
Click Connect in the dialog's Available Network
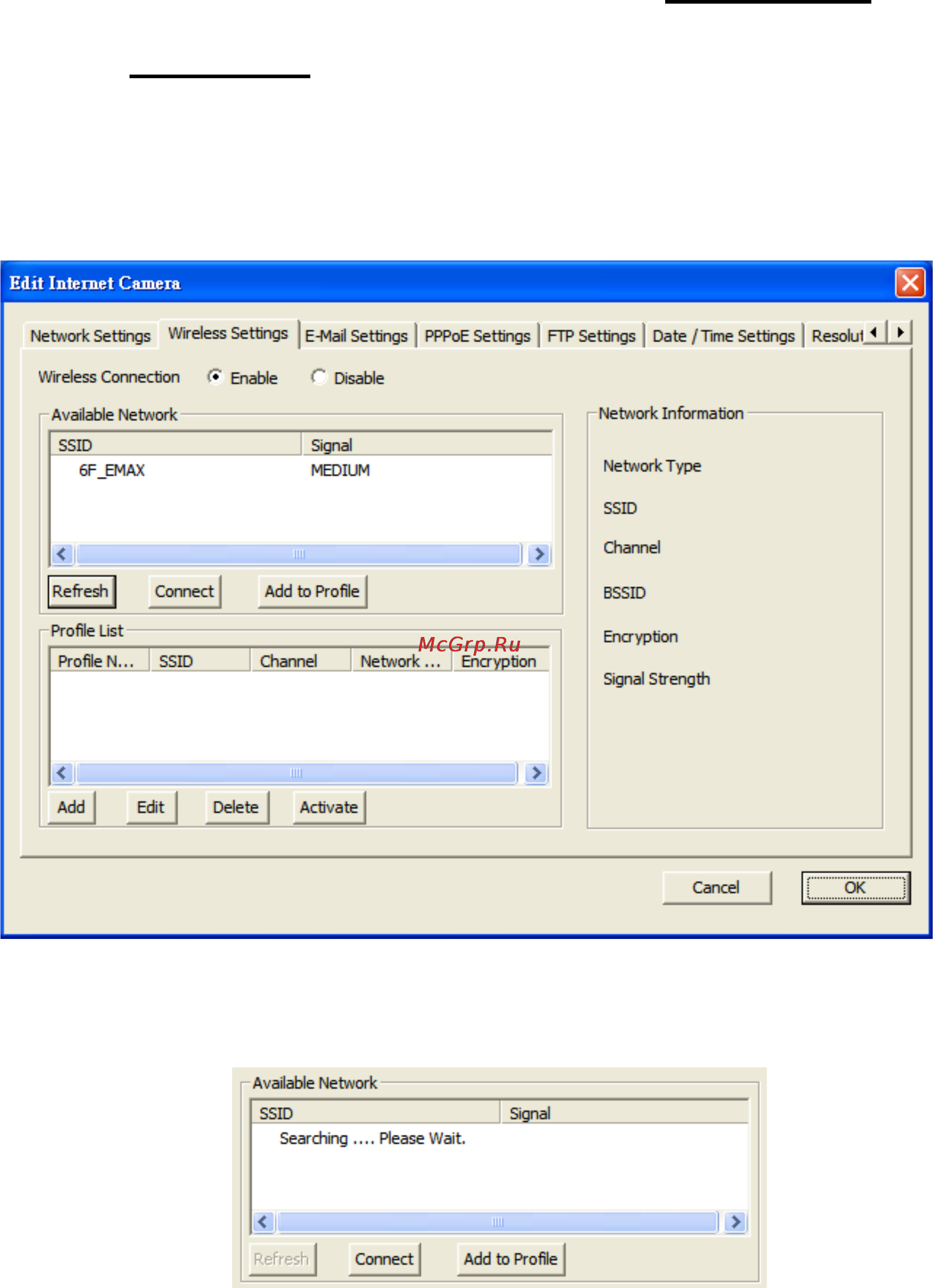tap(184, 591)
